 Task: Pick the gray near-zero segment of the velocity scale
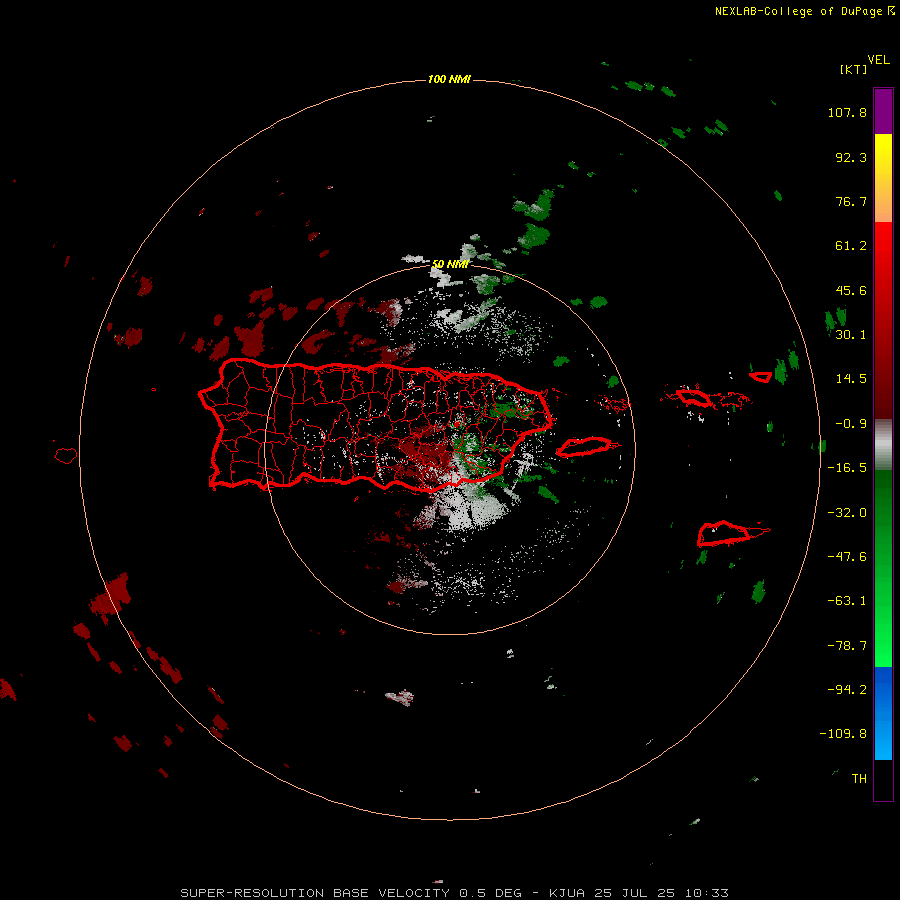[883, 445]
